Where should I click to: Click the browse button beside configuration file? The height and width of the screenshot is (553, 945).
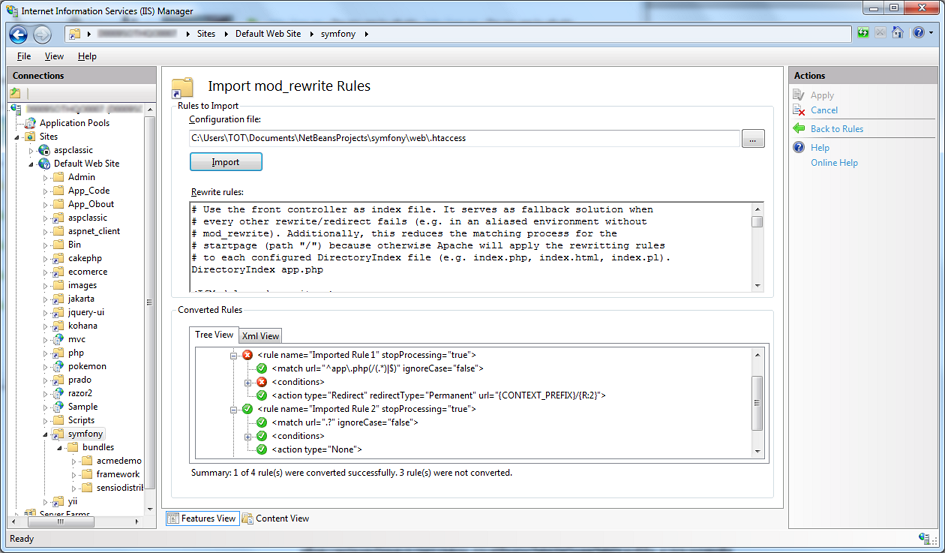(x=753, y=138)
